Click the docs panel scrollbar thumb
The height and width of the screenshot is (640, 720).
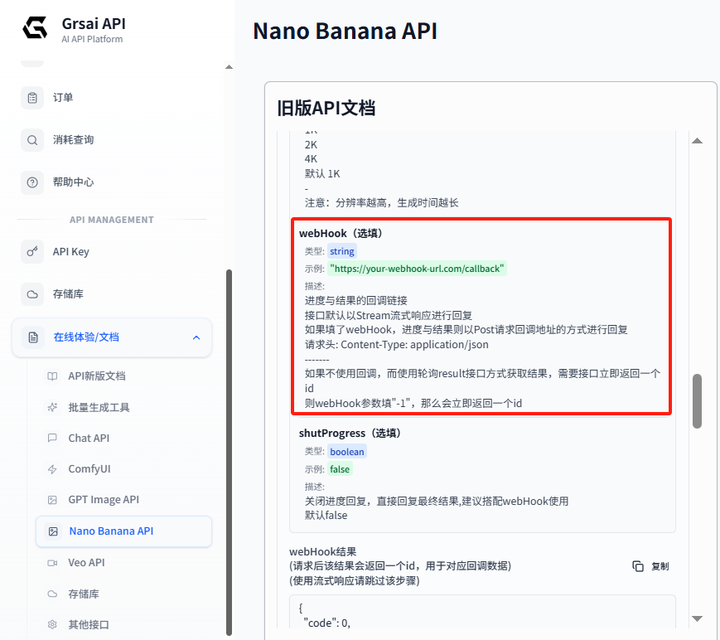(697, 401)
